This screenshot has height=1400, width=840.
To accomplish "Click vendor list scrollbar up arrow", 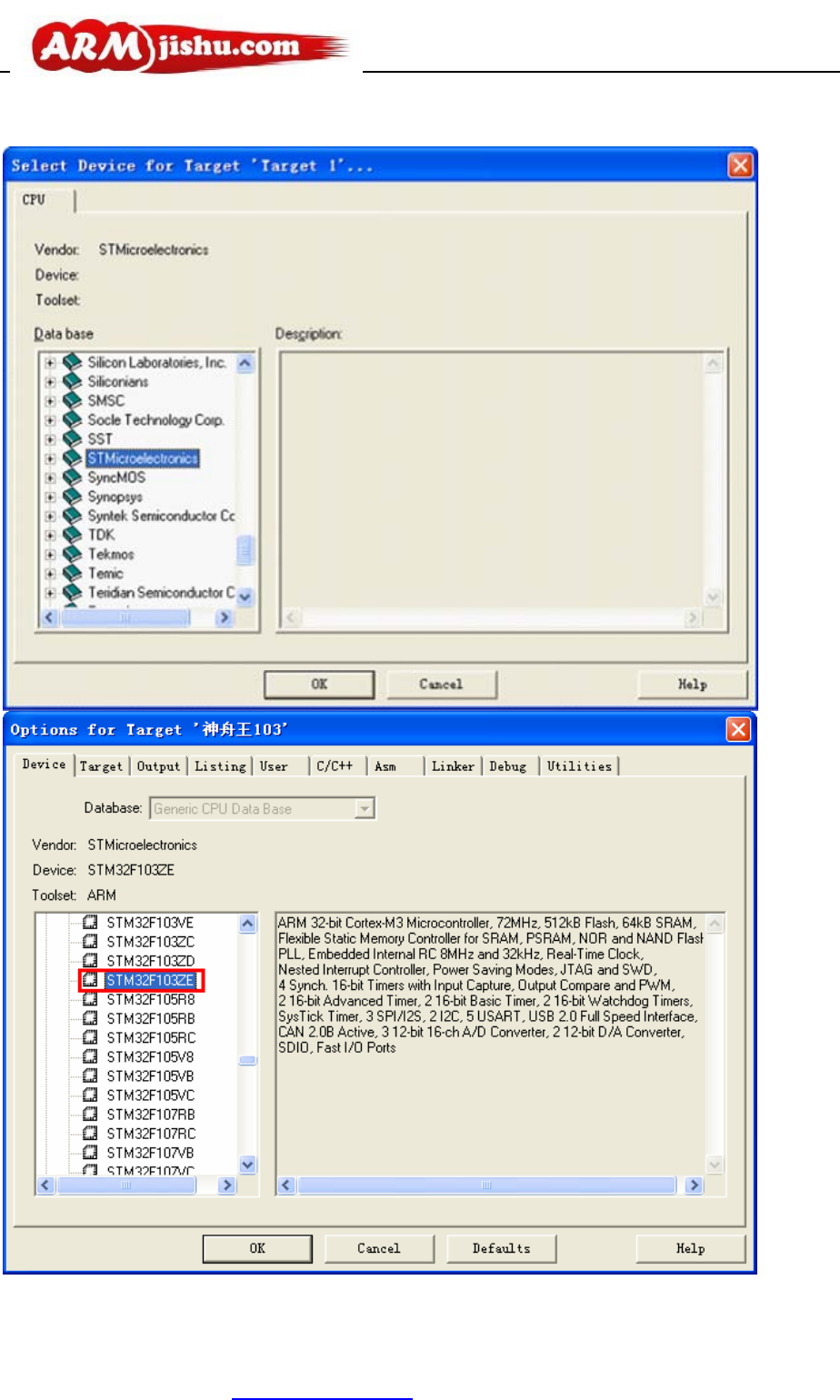I will click(245, 364).
